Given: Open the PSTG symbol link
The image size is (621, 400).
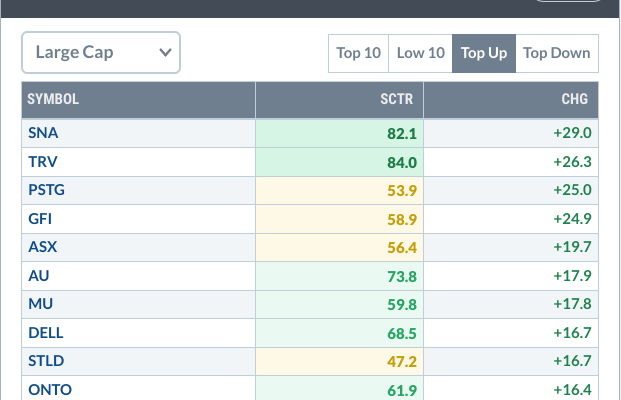Looking at the screenshot, I should pyautogui.click(x=46, y=190).
